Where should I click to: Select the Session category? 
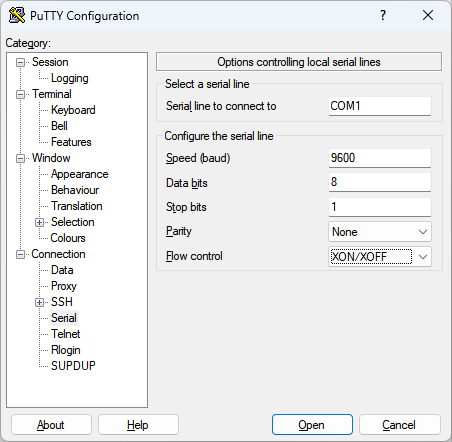tap(50, 62)
